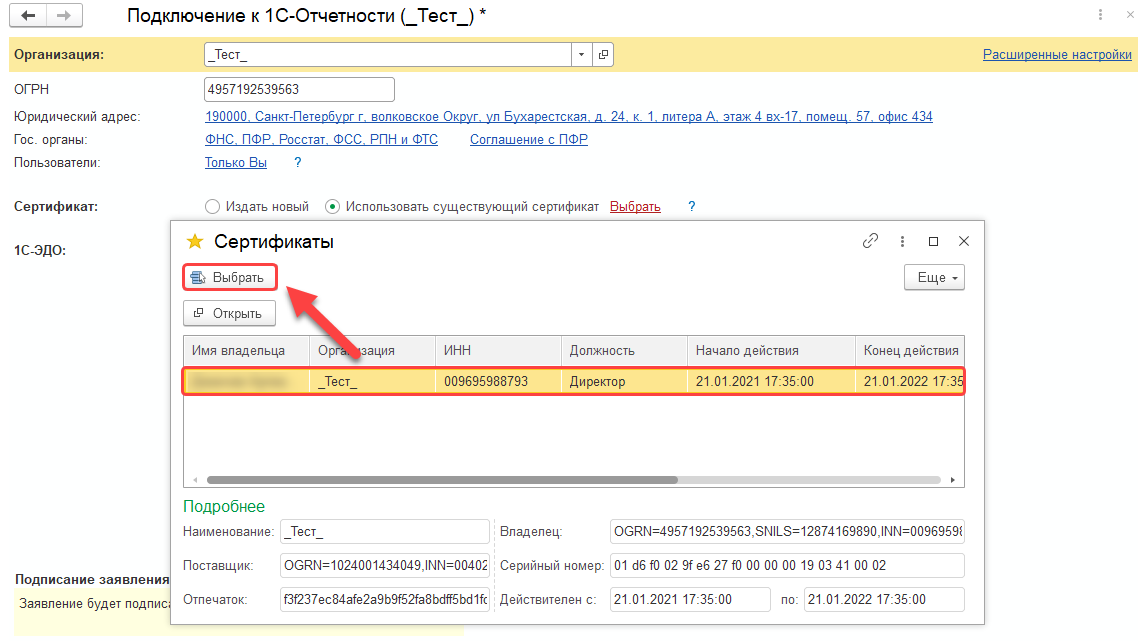Open the organization card icon

pos(603,55)
